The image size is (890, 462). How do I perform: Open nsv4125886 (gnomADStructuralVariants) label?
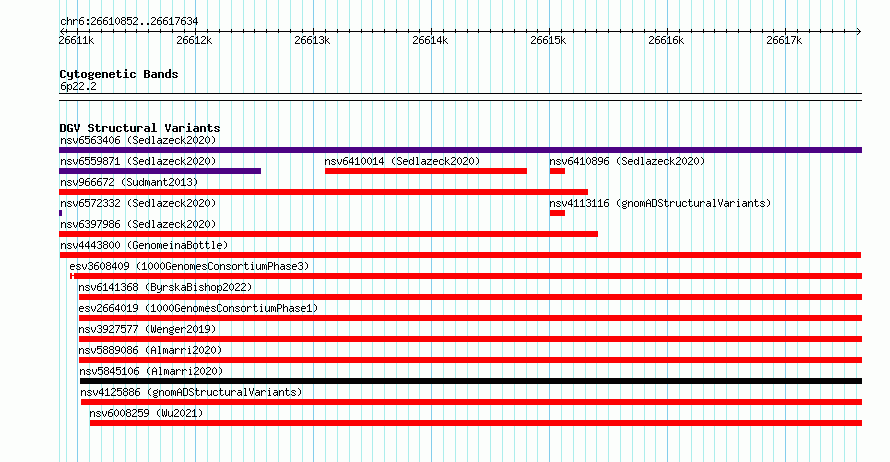[x=191, y=392]
